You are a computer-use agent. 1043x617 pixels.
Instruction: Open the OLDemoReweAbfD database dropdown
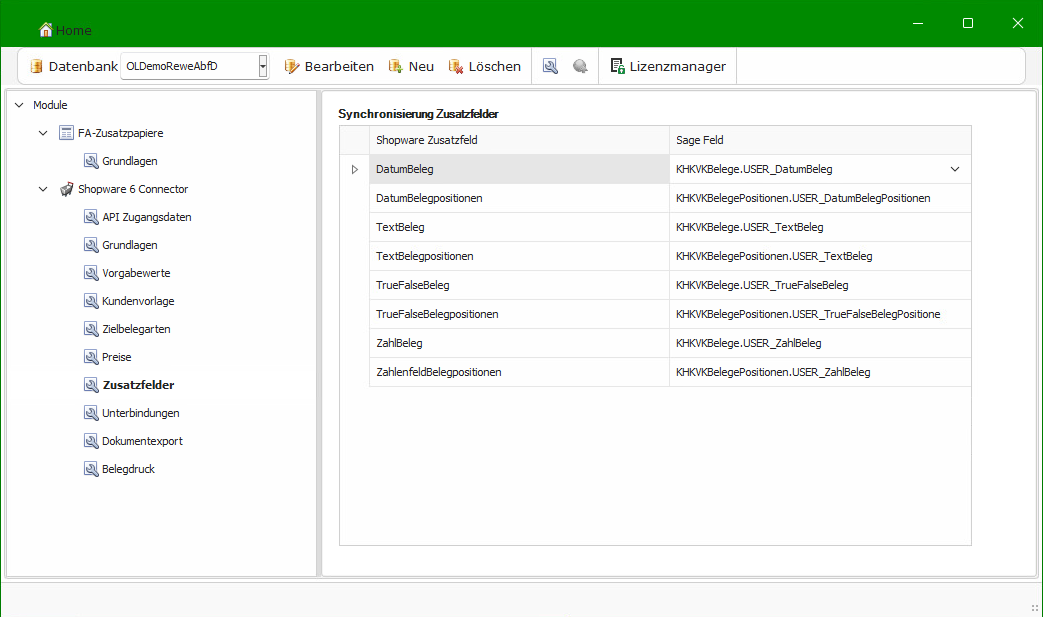pyautogui.click(x=263, y=66)
